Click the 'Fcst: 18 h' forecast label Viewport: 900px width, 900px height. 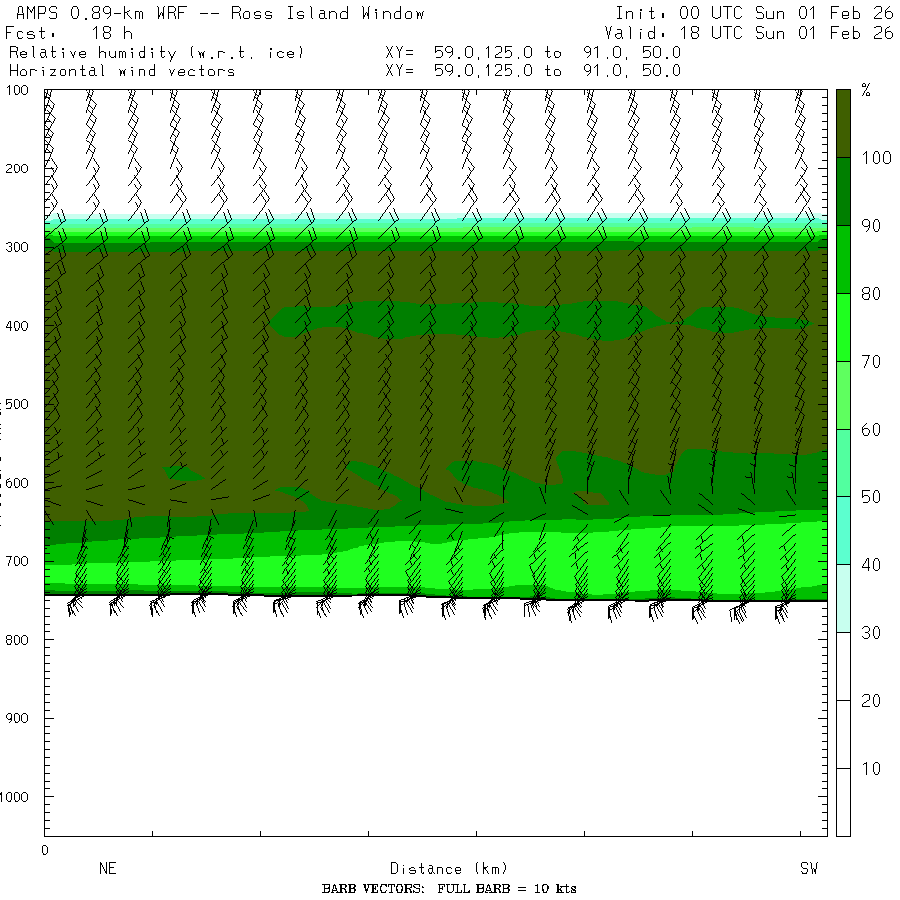point(69,33)
